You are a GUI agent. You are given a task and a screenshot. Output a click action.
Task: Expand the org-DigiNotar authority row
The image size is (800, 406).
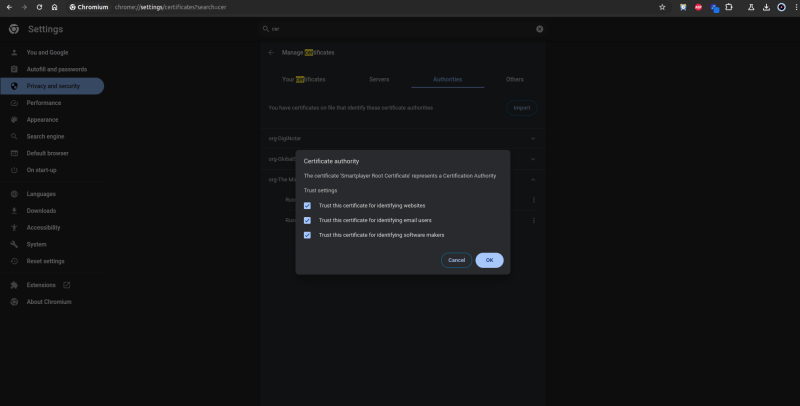point(533,139)
